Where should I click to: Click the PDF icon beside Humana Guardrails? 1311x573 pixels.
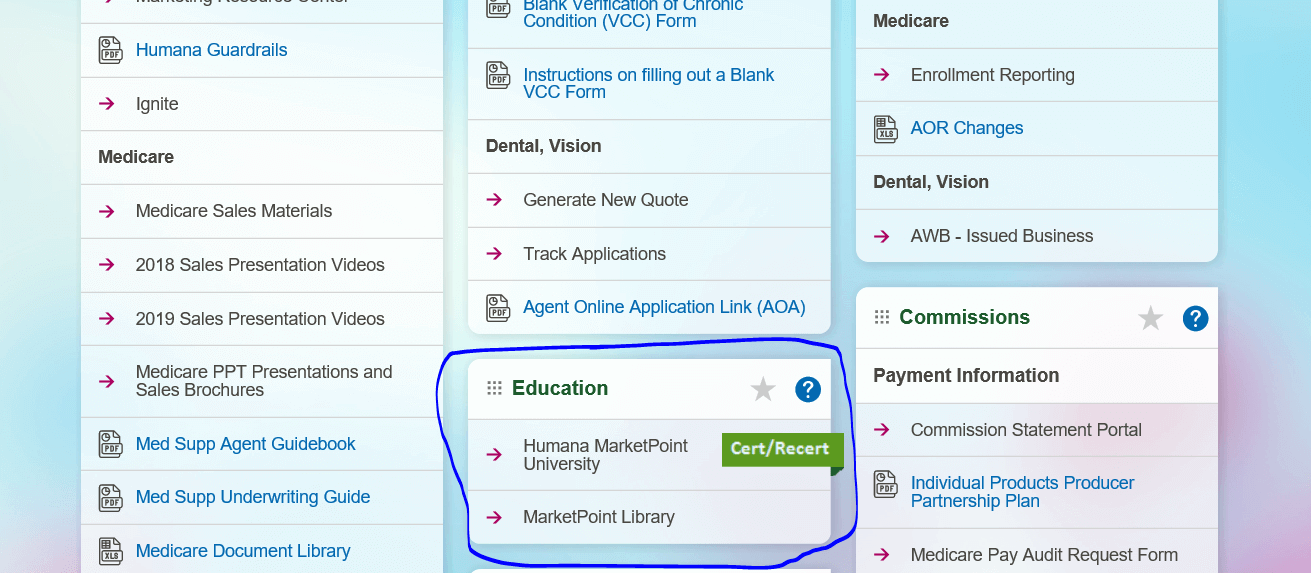coord(110,50)
